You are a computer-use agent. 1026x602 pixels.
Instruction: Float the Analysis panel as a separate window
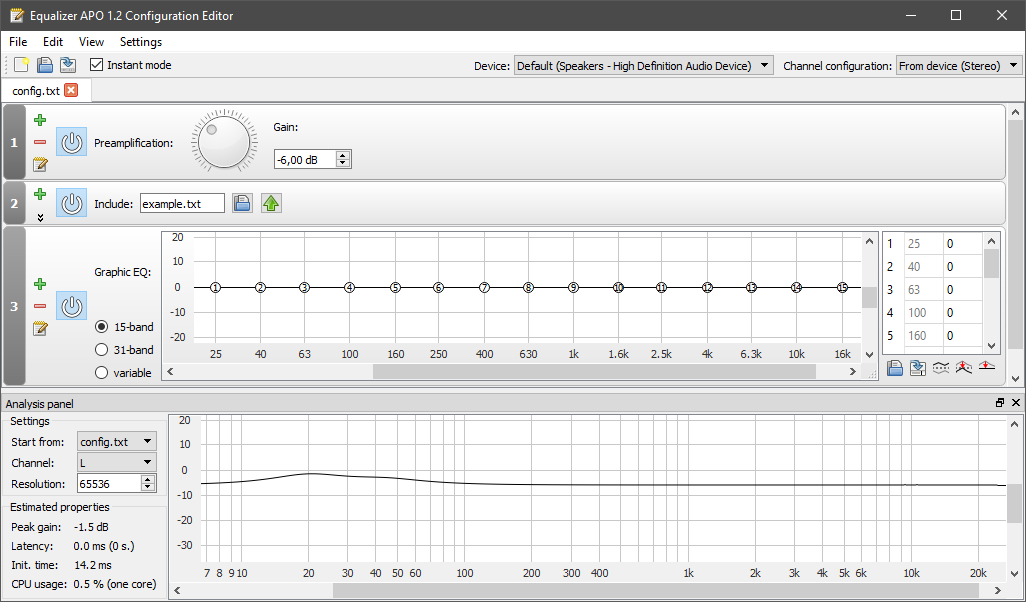(x=1000, y=403)
